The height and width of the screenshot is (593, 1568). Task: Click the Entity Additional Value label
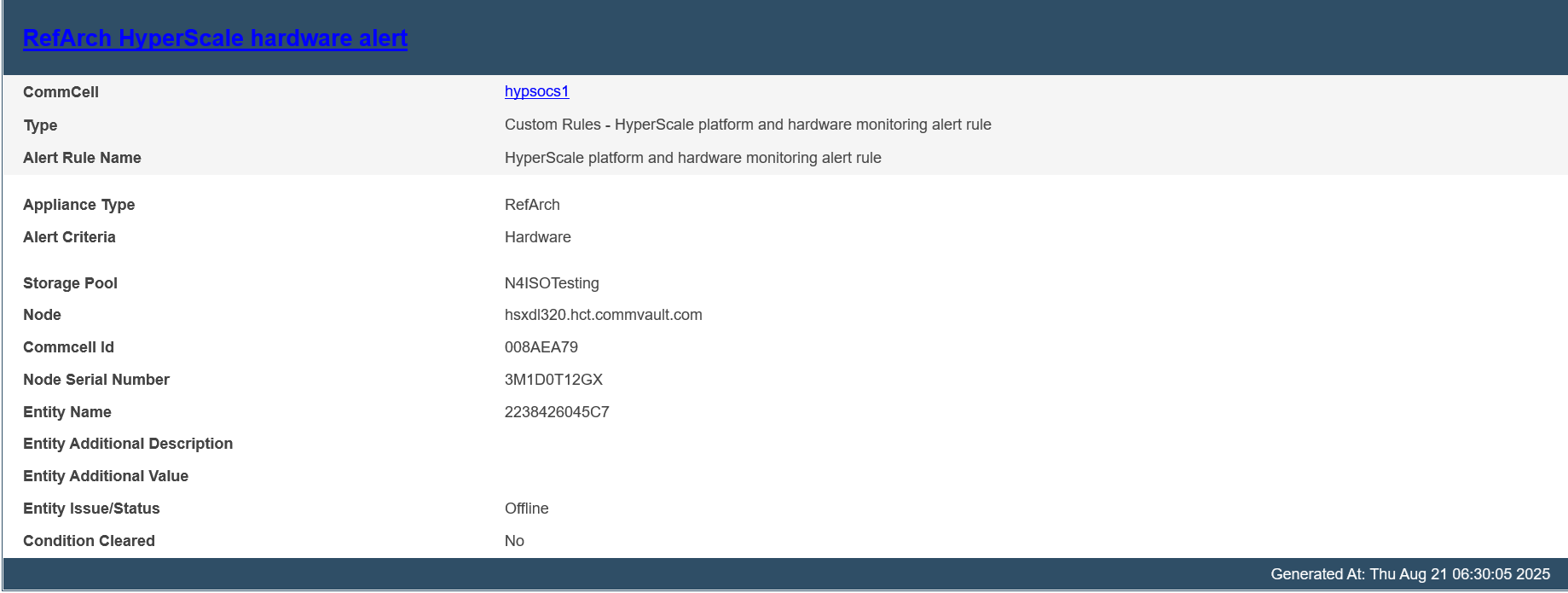point(106,476)
